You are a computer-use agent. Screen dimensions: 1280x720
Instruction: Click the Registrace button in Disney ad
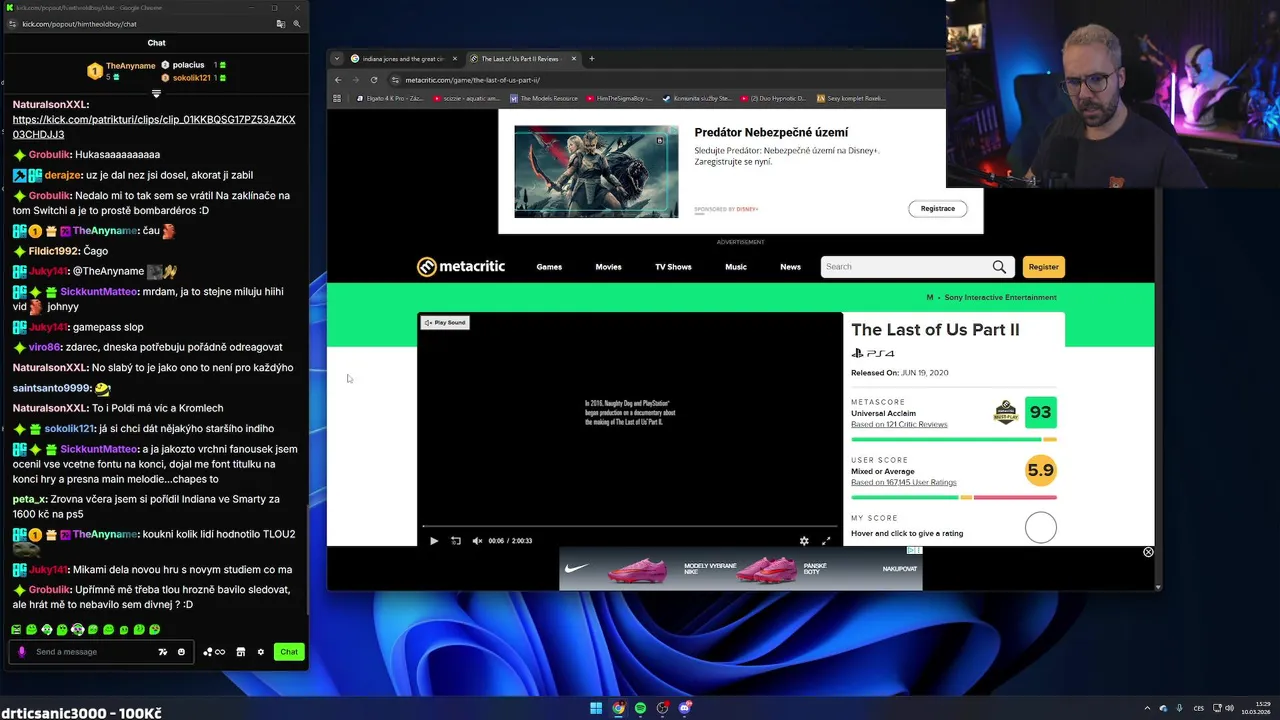tap(938, 208)
